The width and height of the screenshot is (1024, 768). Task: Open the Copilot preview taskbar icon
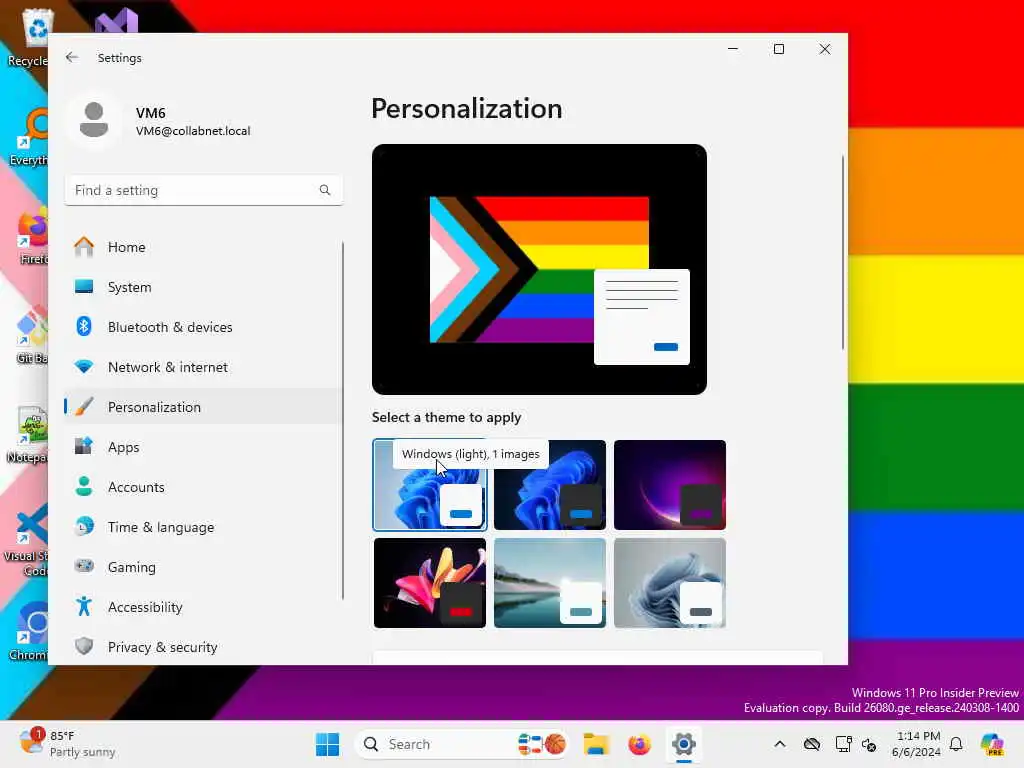(991, 744)
